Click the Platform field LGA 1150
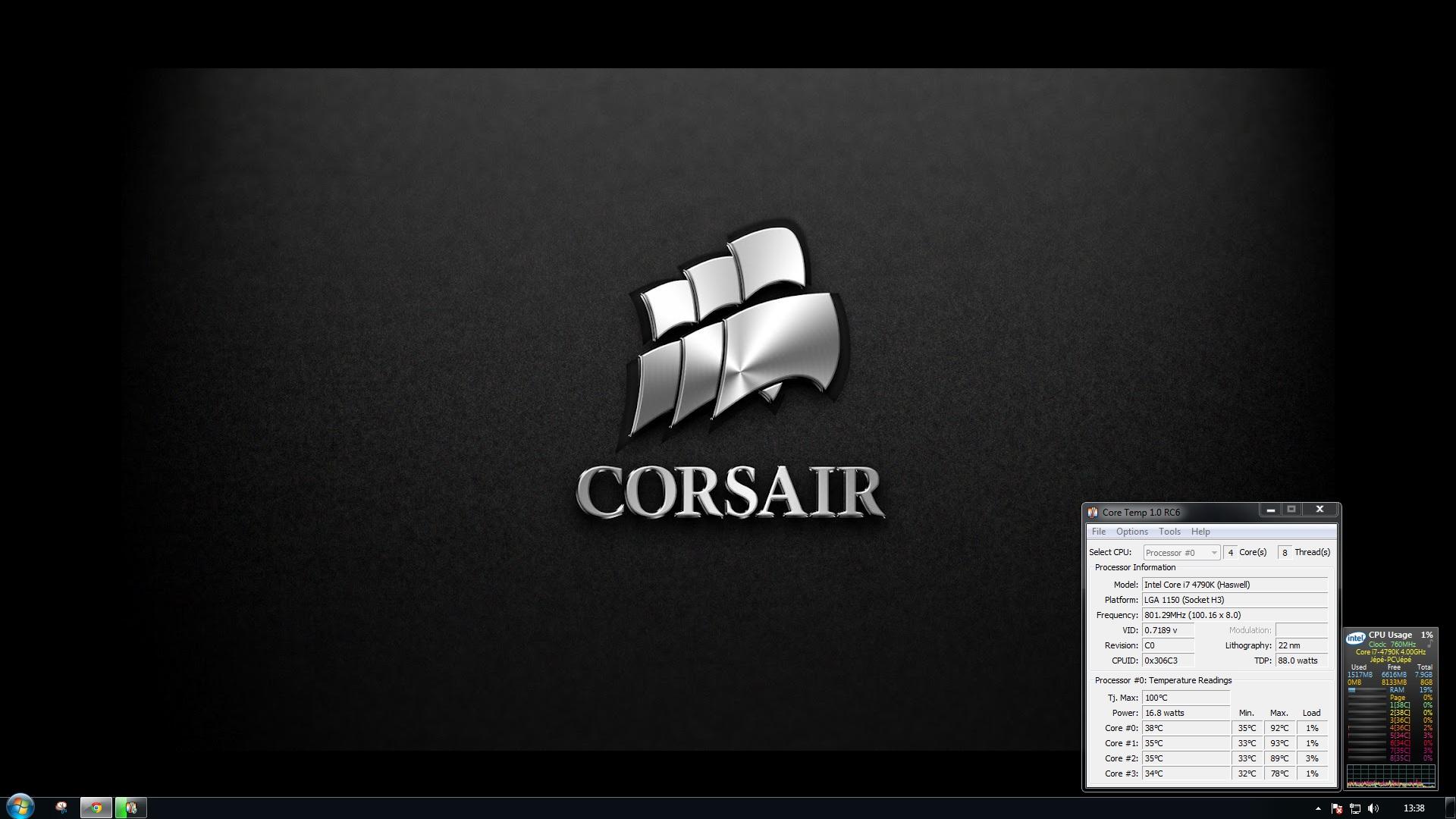Screen dimensions: 1456x819 pos(1235,600)
